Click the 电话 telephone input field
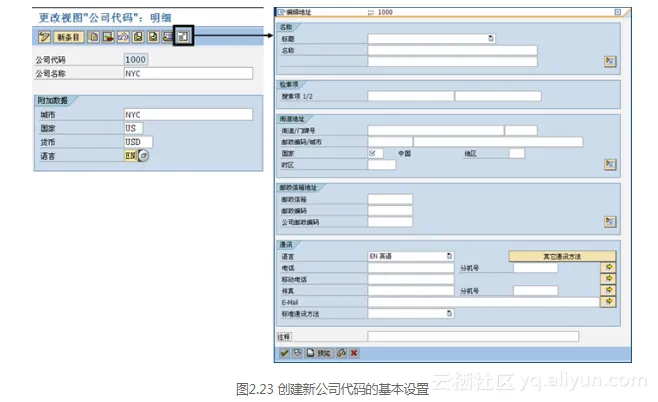 point(411,268)
